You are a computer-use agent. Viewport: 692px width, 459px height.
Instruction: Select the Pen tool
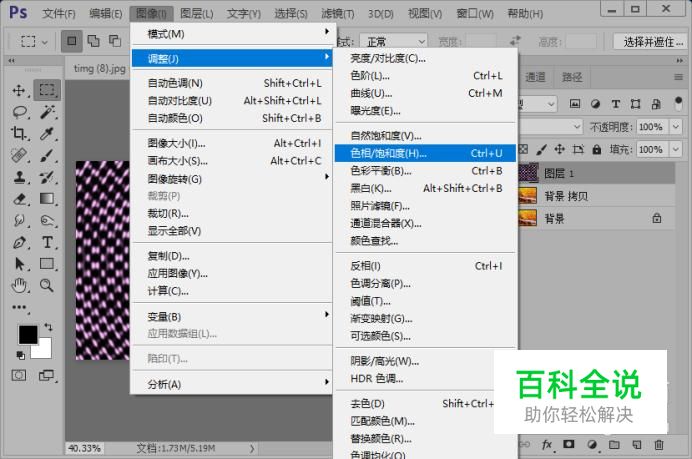point(19,242)
